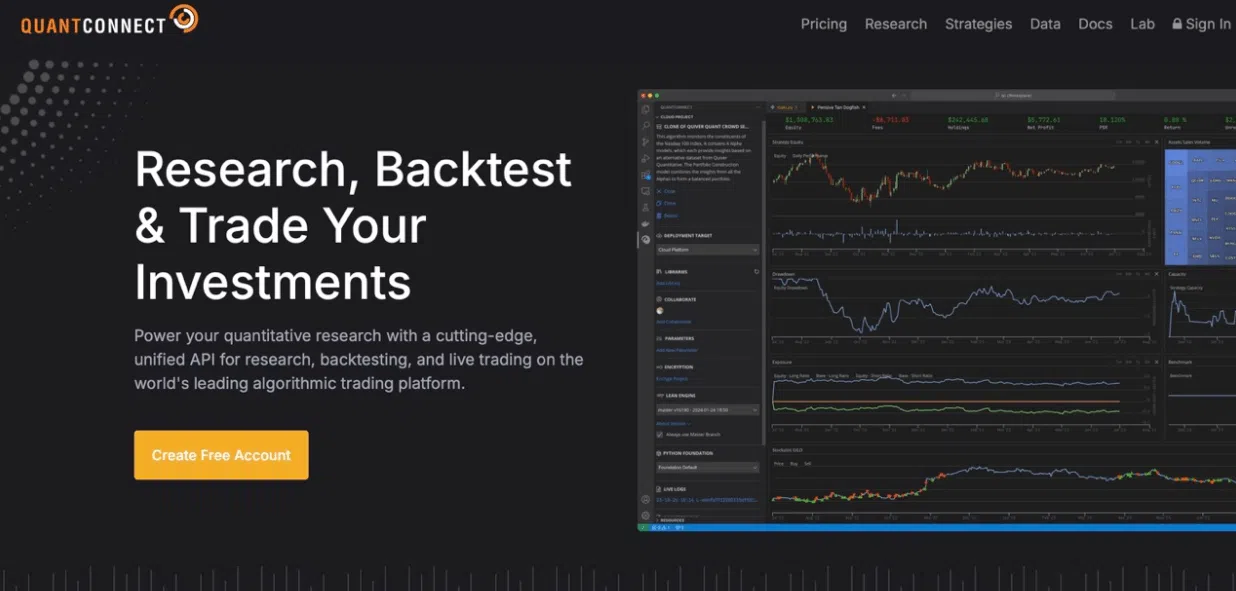The image size is (1236, 591).
Task: Enable the Always use Master Branch checkbox
Action: [x=659, y=434]
